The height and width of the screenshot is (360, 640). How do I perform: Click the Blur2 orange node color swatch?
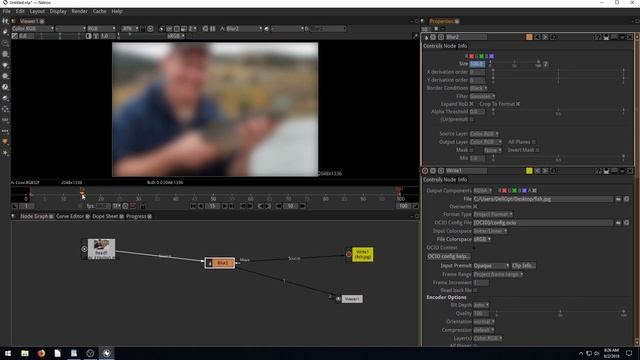tap(529, 37)
